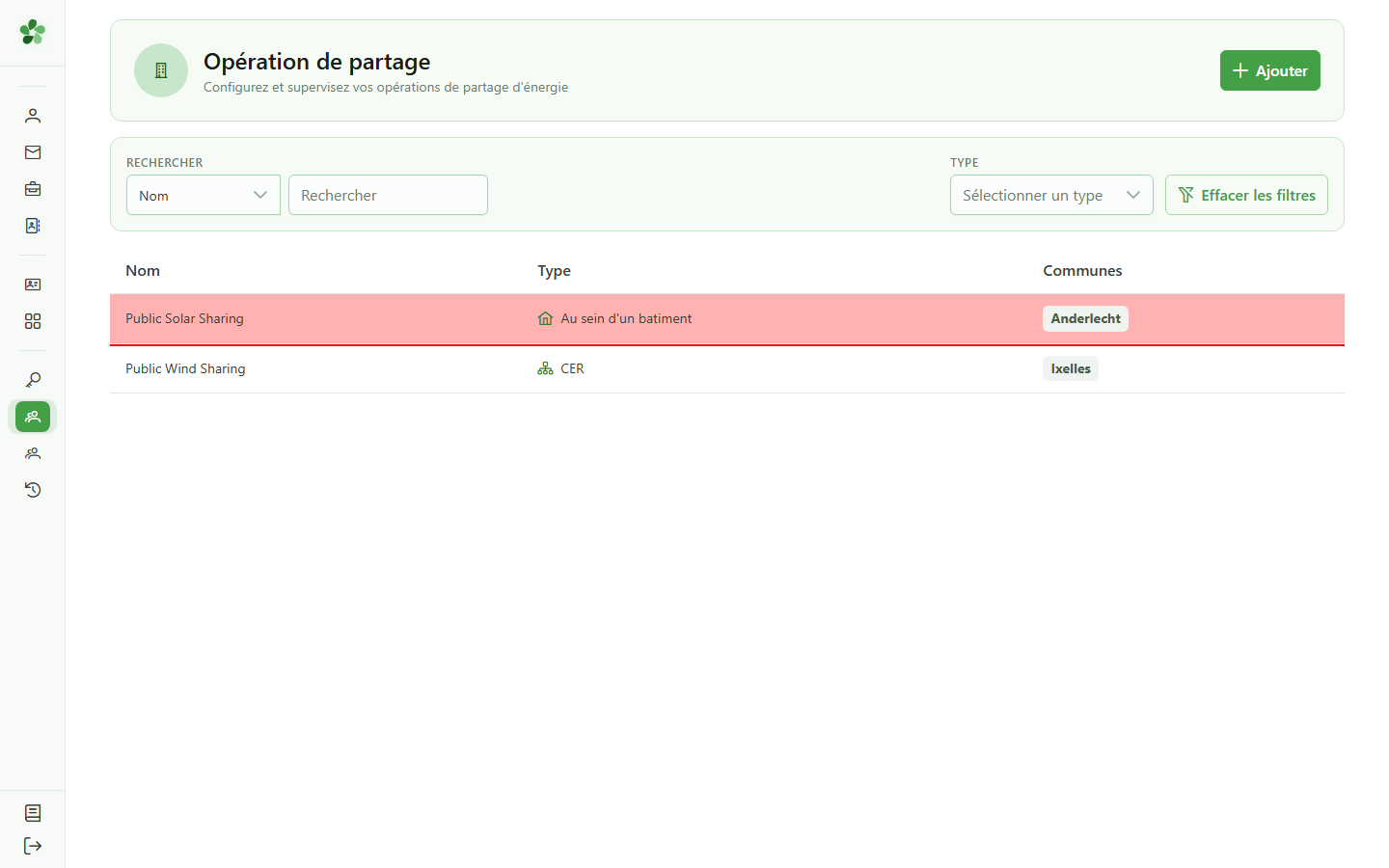
Task: Click the Ajouter button
Action: pyautogui.click(x=1269, y=70)
